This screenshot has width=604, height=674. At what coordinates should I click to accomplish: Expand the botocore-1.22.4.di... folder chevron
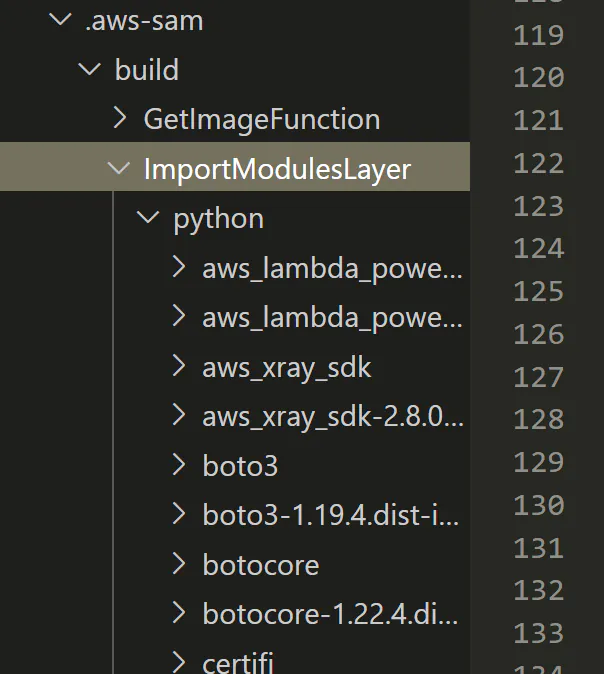pyautogui.click(x=179, y=613)
